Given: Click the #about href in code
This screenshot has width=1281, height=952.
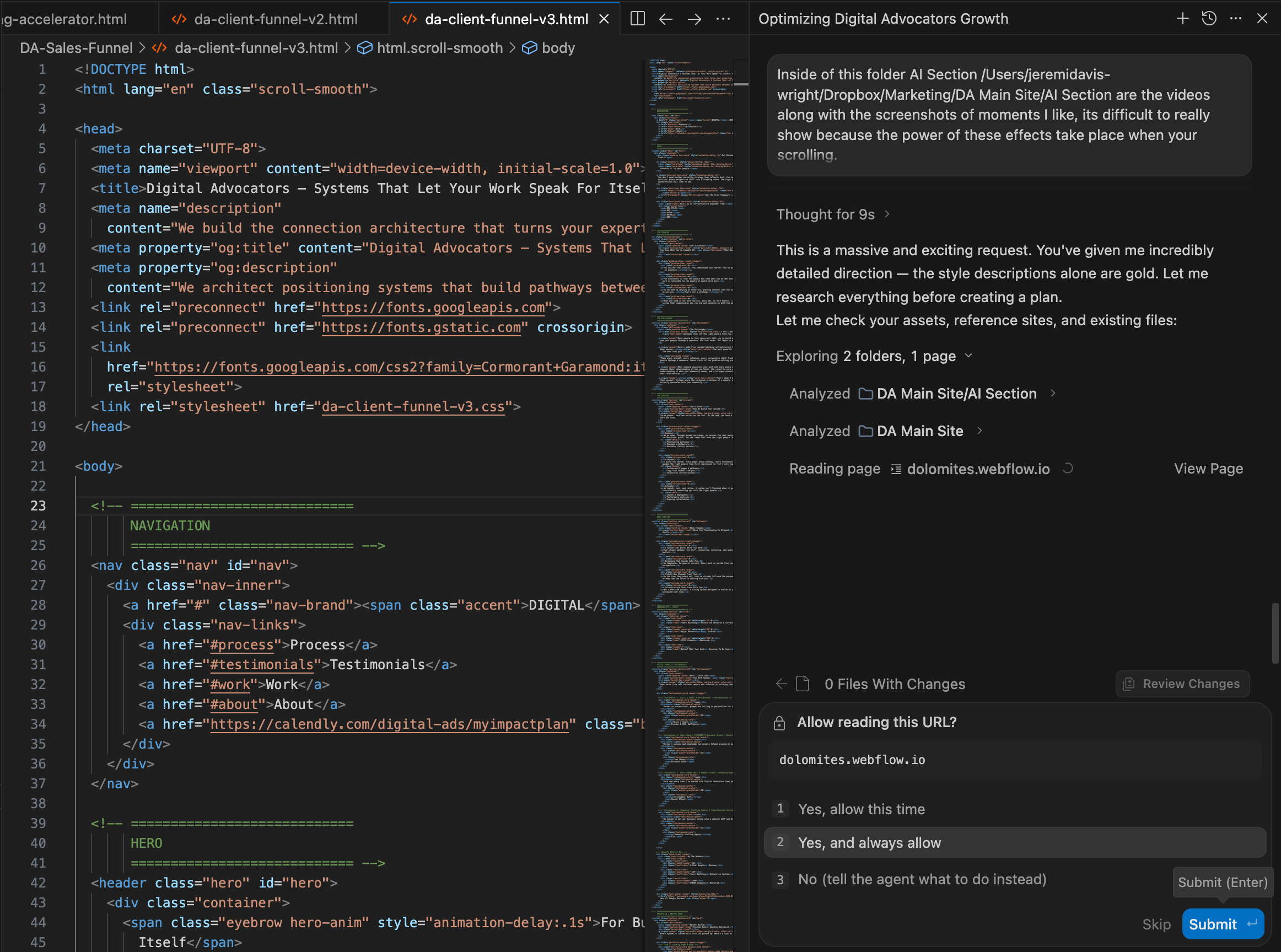Looking at the screenshot, I should coord(234,704).
